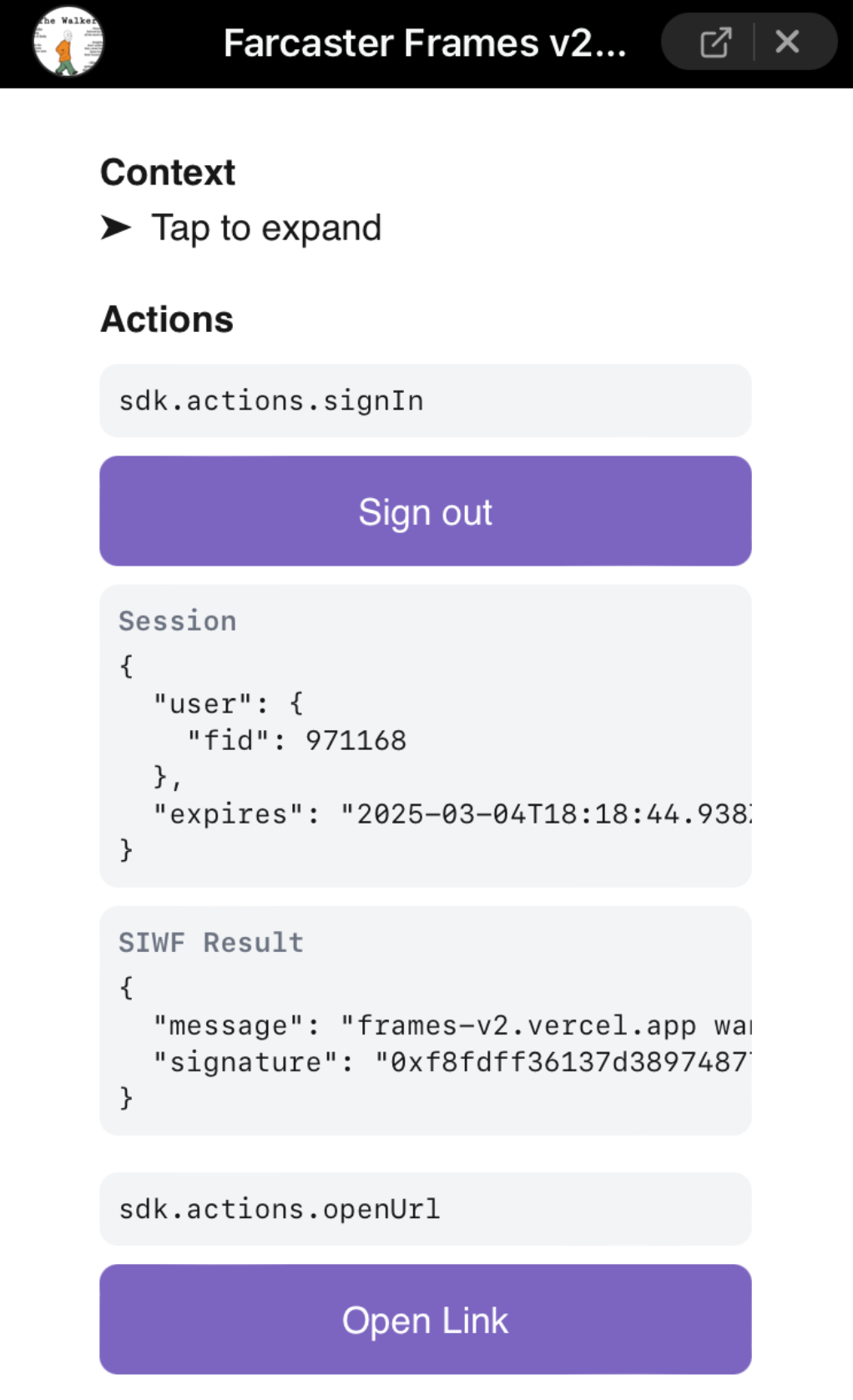Screen dimensions: 853x1400
Task: Click the "Tap to expand" text
Action: point(266,228)
